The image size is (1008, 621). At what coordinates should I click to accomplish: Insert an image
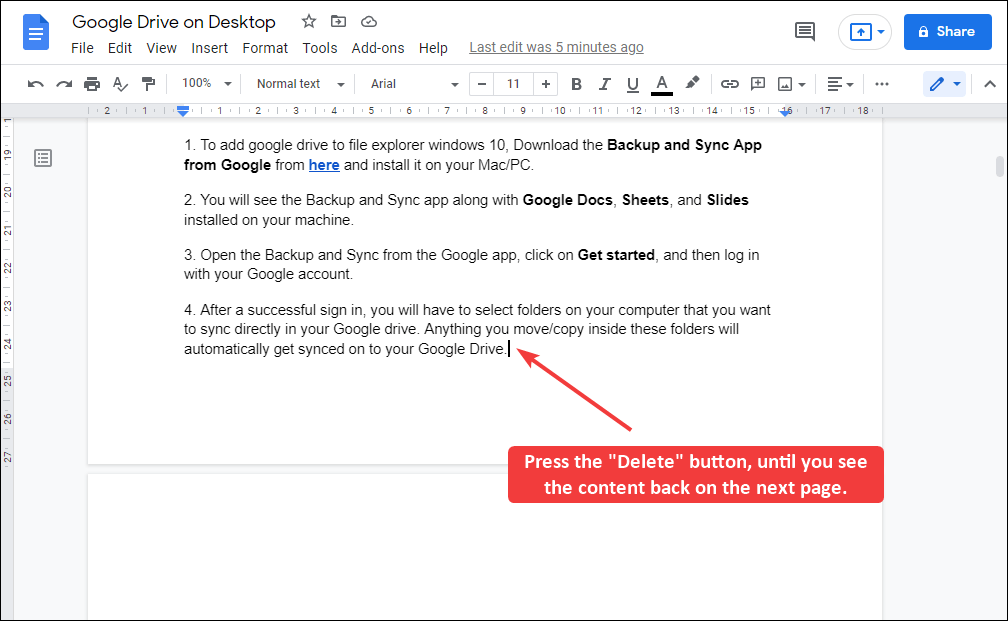point(786,83)
